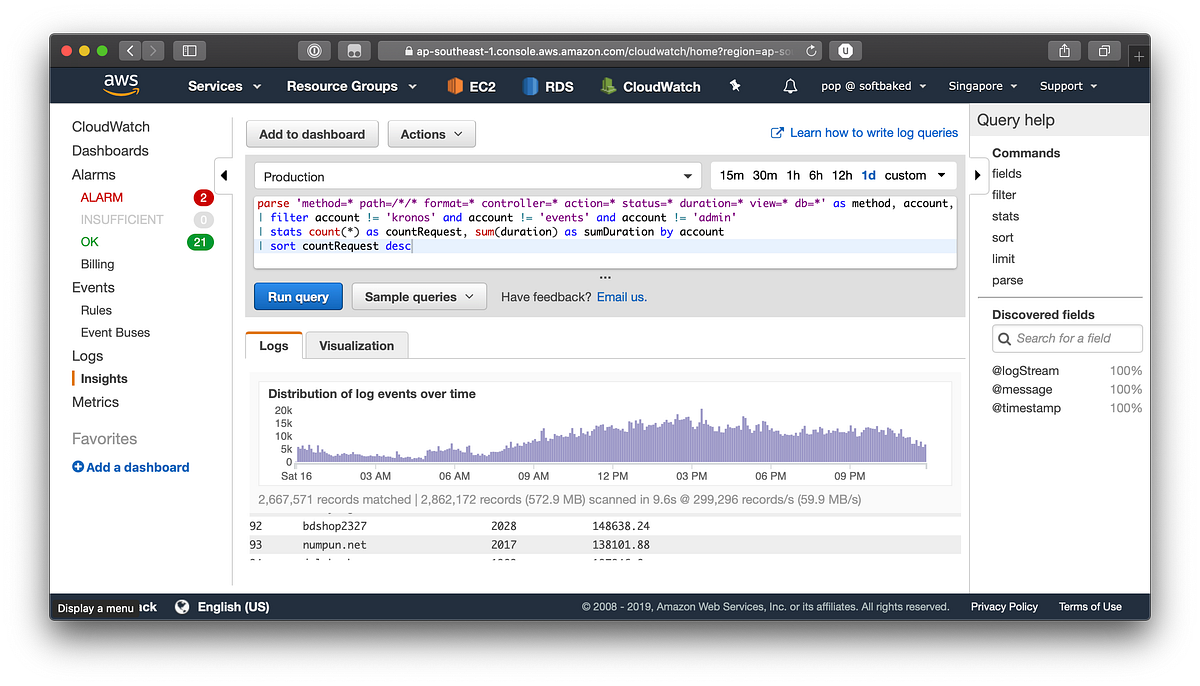Open the browser tab overview icon
This screenshot has height=686, width=1200.
coord(1105,50)
